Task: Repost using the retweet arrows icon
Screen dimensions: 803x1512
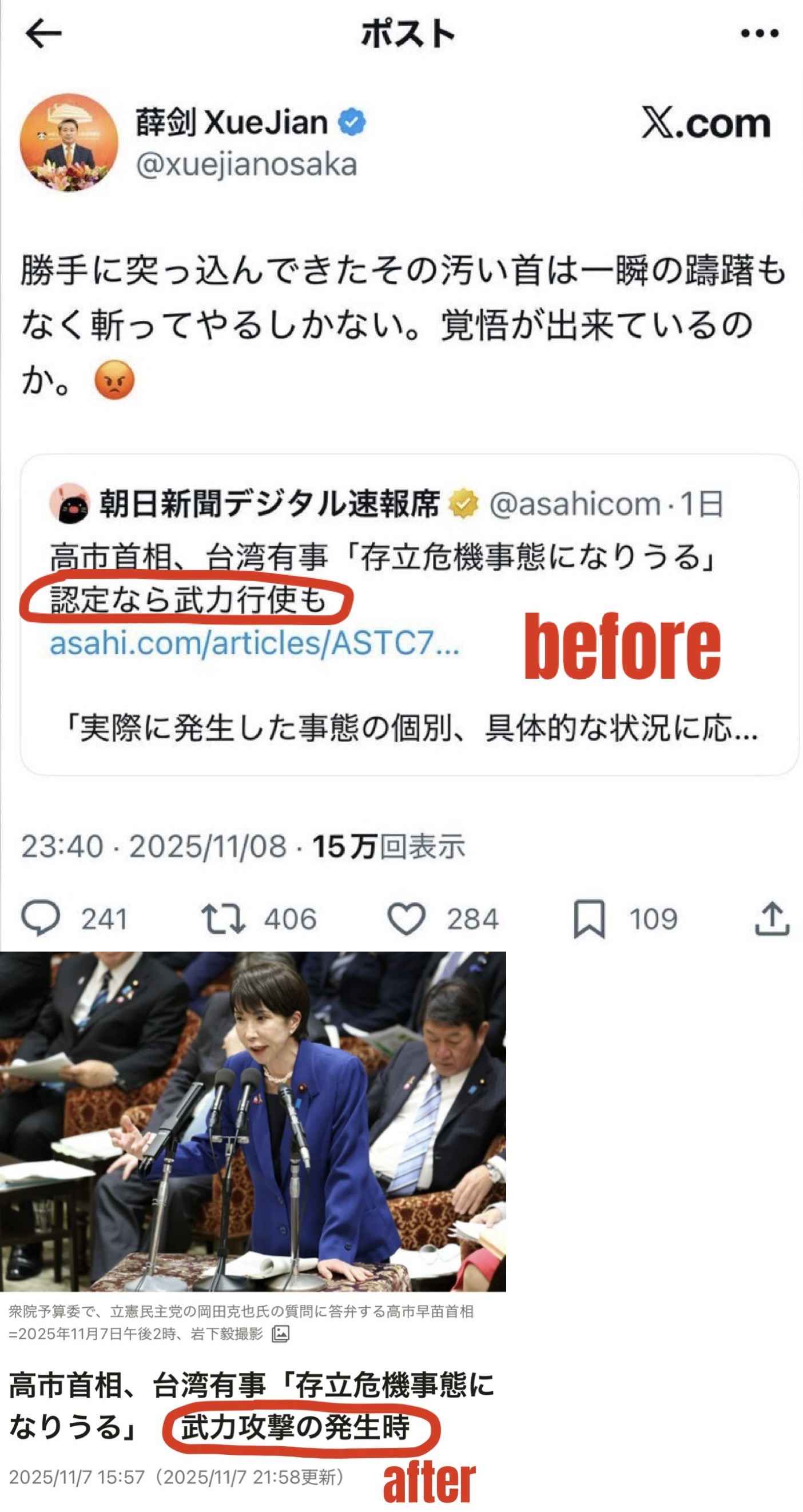Action: click(223, 918)
